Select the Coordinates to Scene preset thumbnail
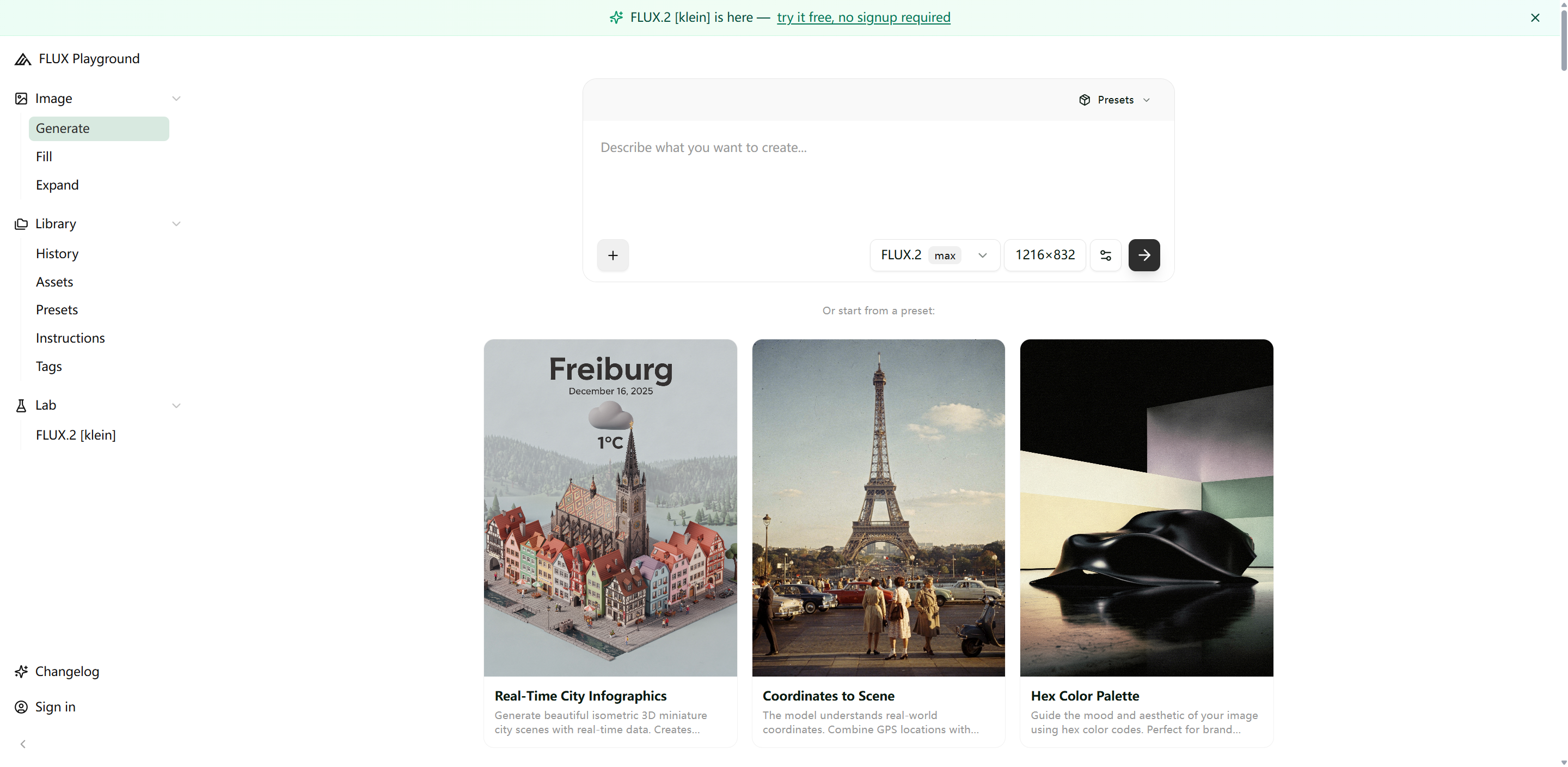 (878, 508)
